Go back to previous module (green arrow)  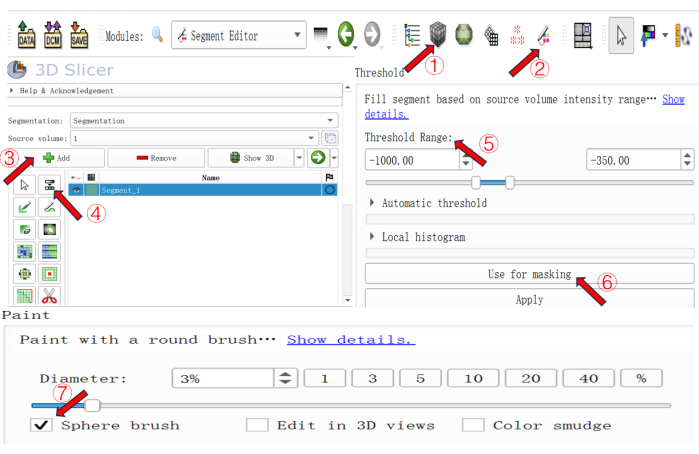pyautogui.click(x=345, y=34)
